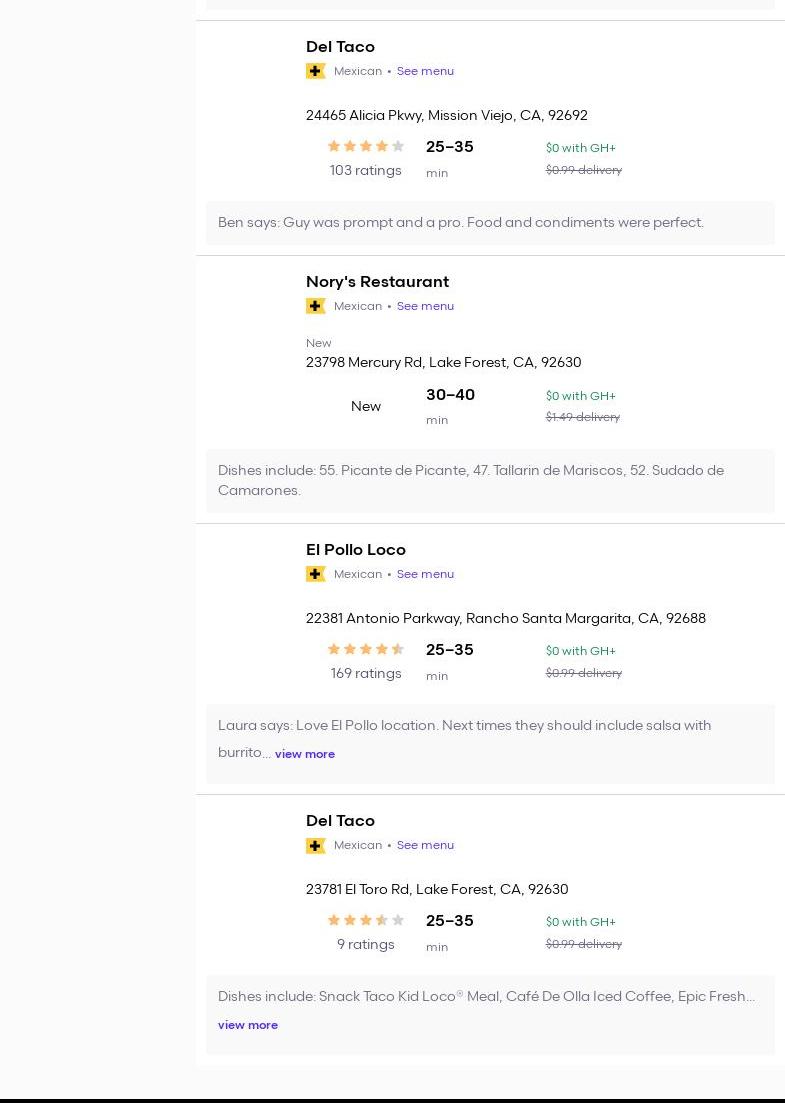This screenshot has width=785, height=1103.
Task: Open the El Pollo Loco restaurant title
Action: pyautogui.click(x=355, y=550)
